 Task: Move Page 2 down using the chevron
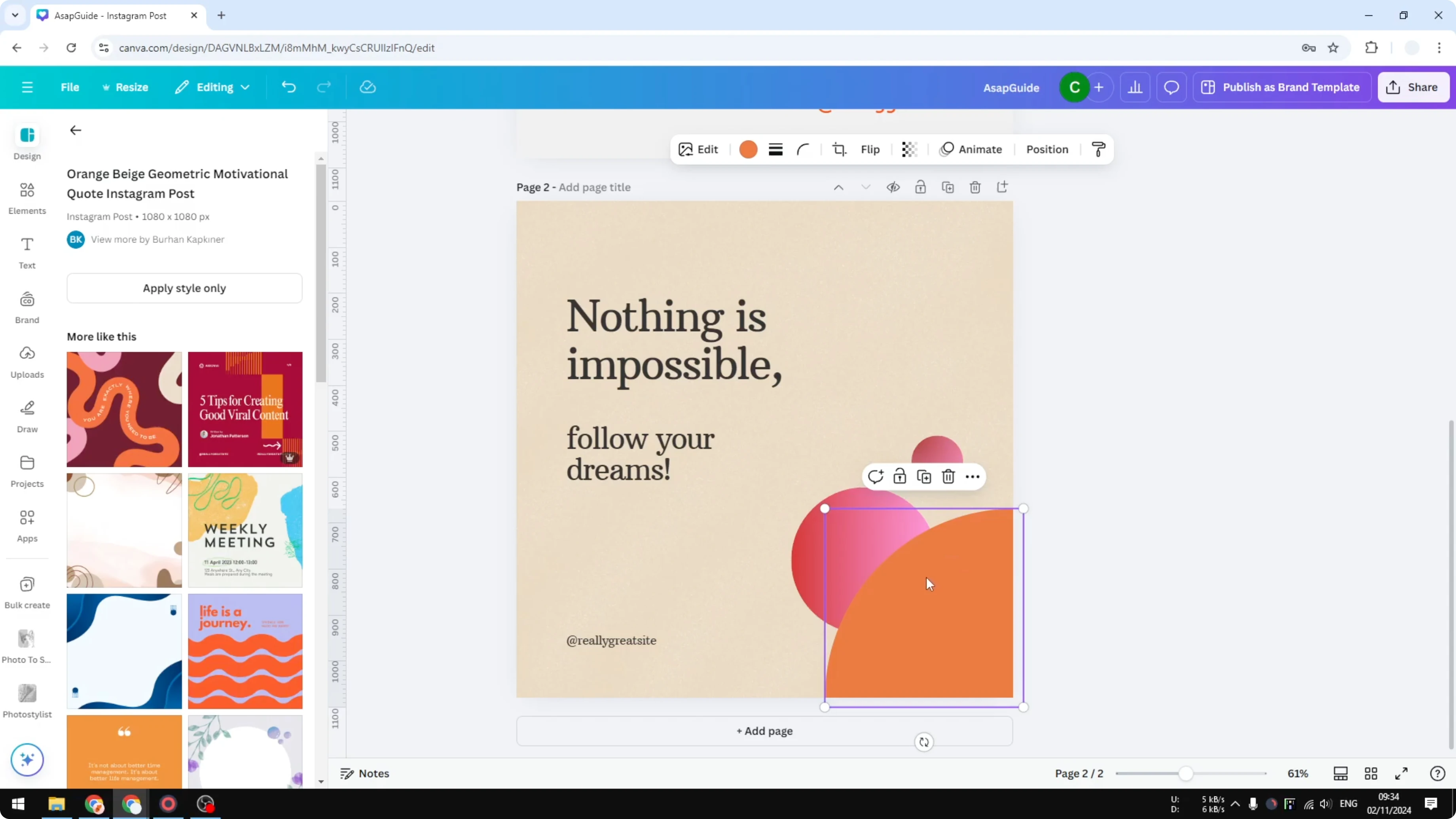(x=865, y=186)
